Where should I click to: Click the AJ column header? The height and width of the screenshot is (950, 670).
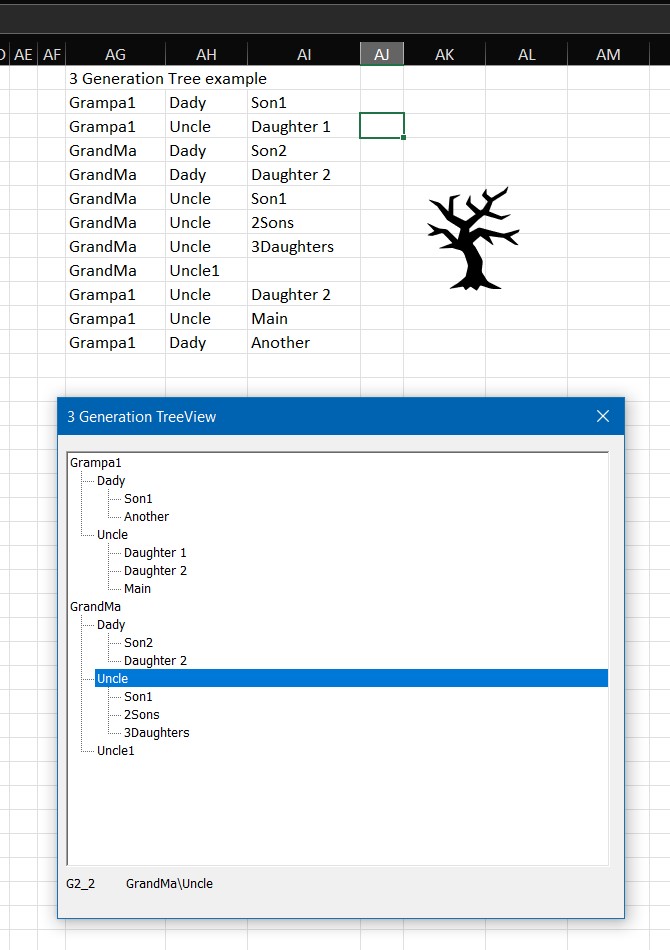coord(382,55)
